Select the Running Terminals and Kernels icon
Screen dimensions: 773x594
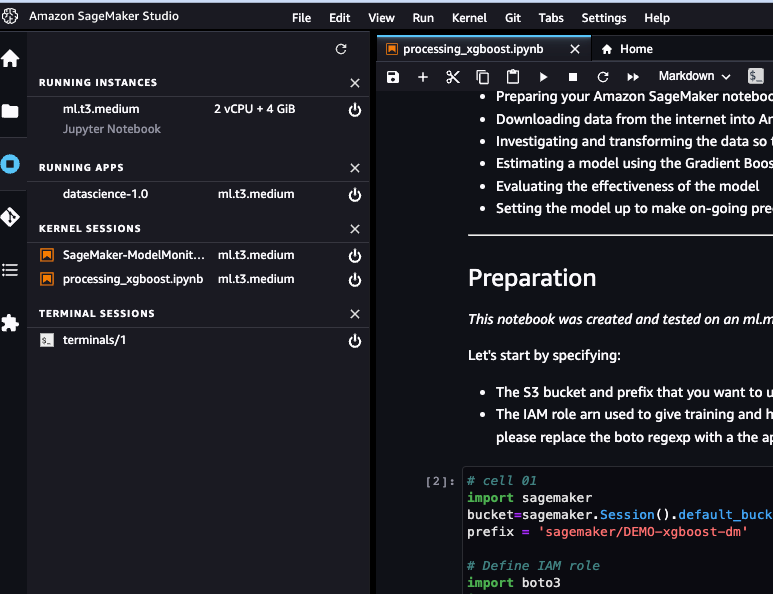(10, 164)
